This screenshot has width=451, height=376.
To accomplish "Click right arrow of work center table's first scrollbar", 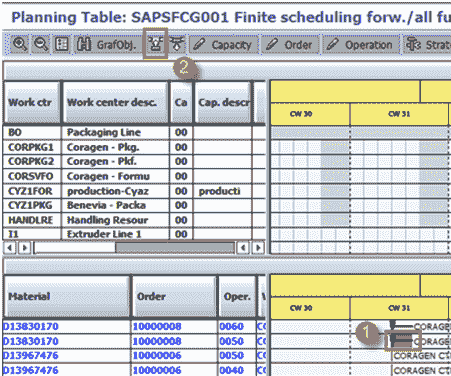I will 25,248.
